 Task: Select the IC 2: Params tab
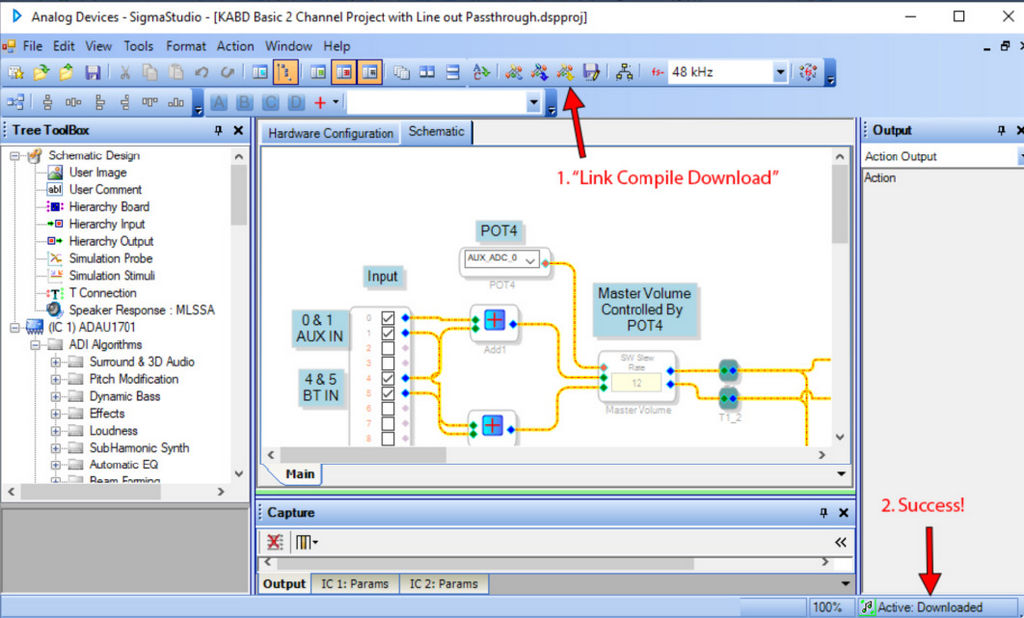tap(443, 583)
